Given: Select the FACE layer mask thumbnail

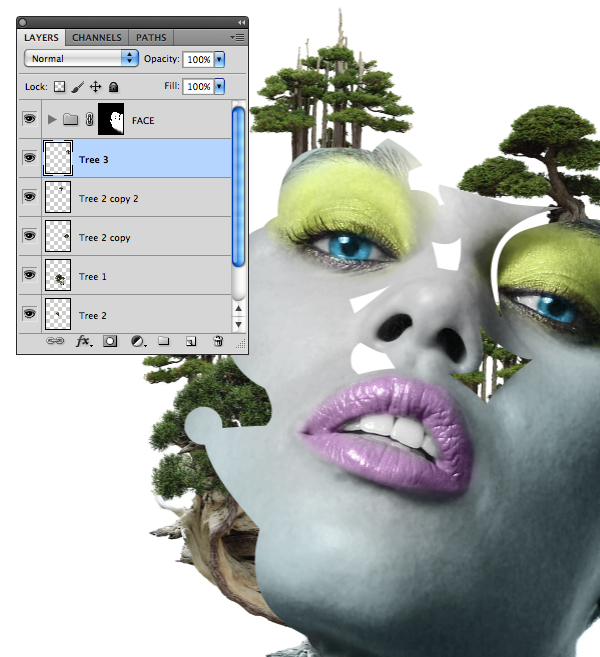Looking at the screenshot, I should tap(111, 119).
